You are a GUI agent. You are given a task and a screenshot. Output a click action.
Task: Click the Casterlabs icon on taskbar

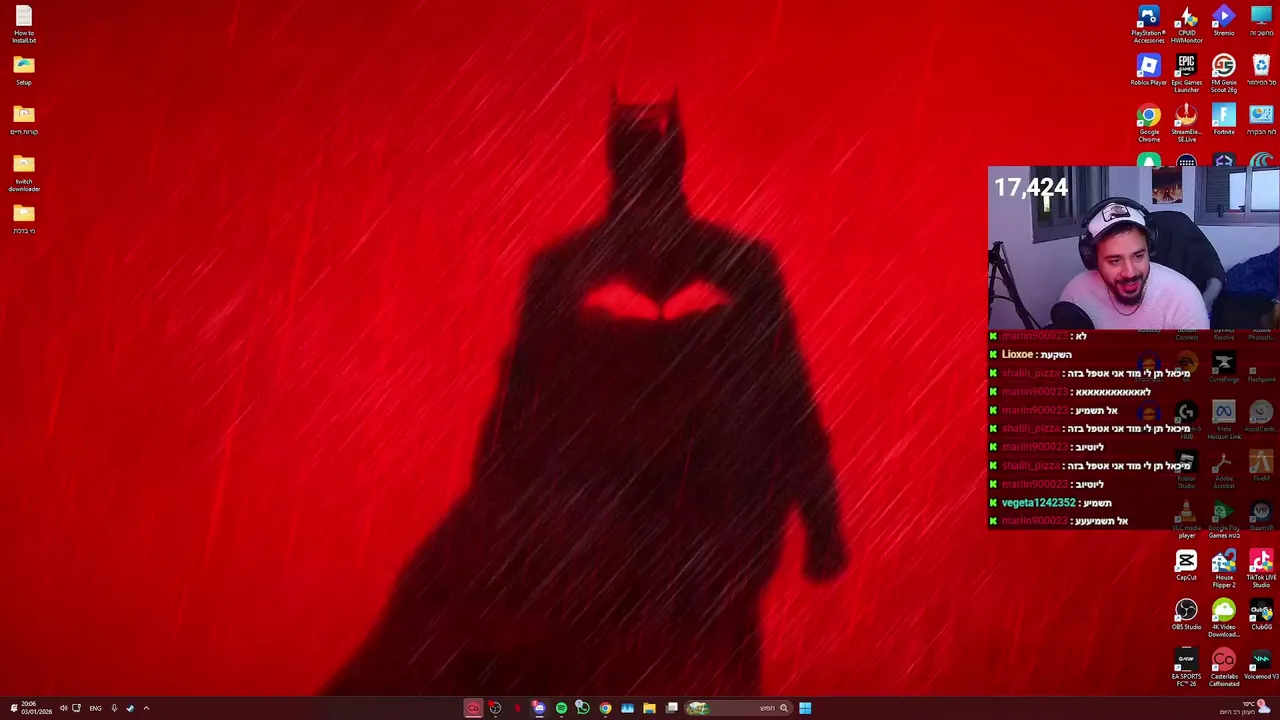(473, 708)
